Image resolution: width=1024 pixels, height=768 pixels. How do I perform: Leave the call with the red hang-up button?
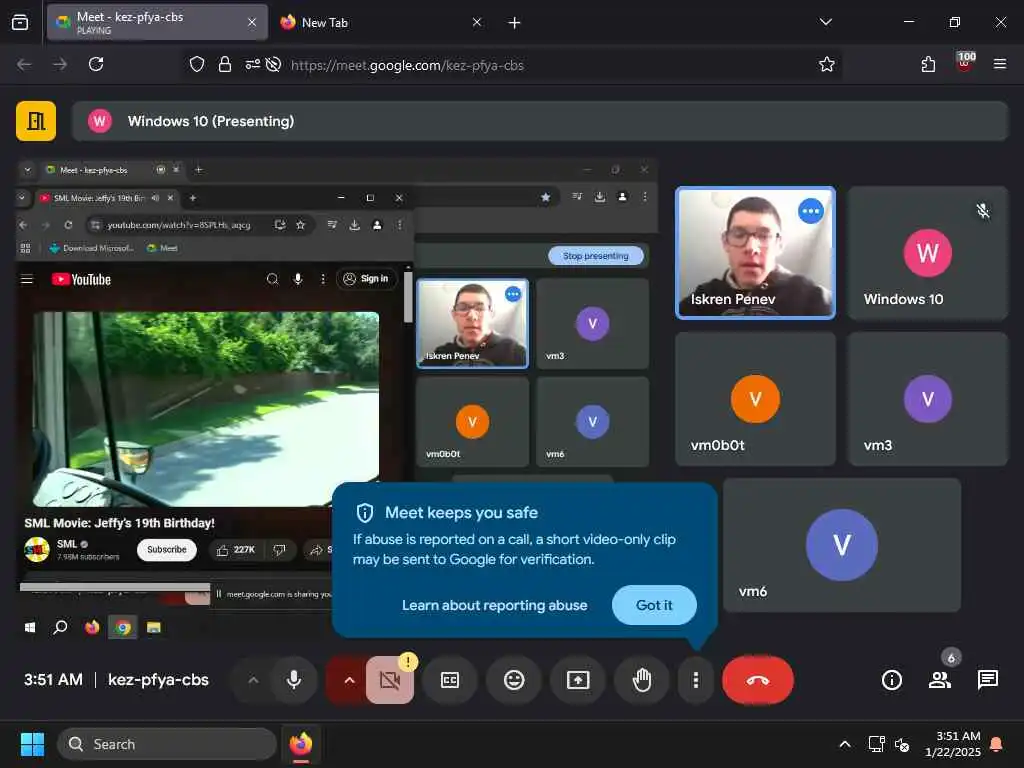click(x=758, y=680)
